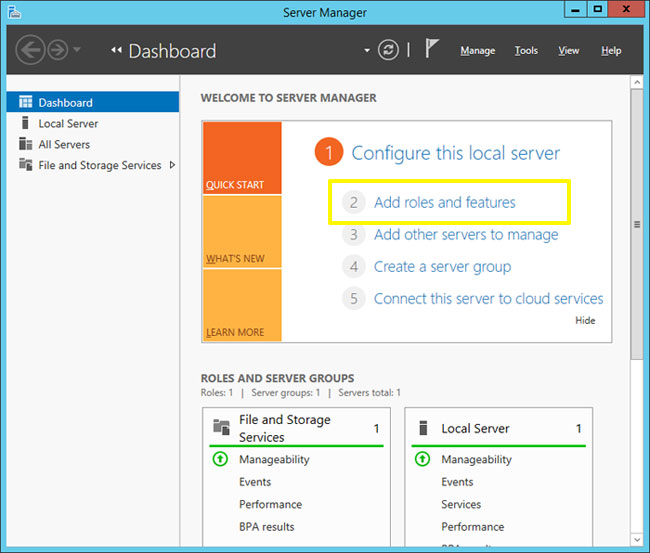The image size is (650, 553).
Task: Click the Server Manager title bar app icon
Action: point(15,12)
